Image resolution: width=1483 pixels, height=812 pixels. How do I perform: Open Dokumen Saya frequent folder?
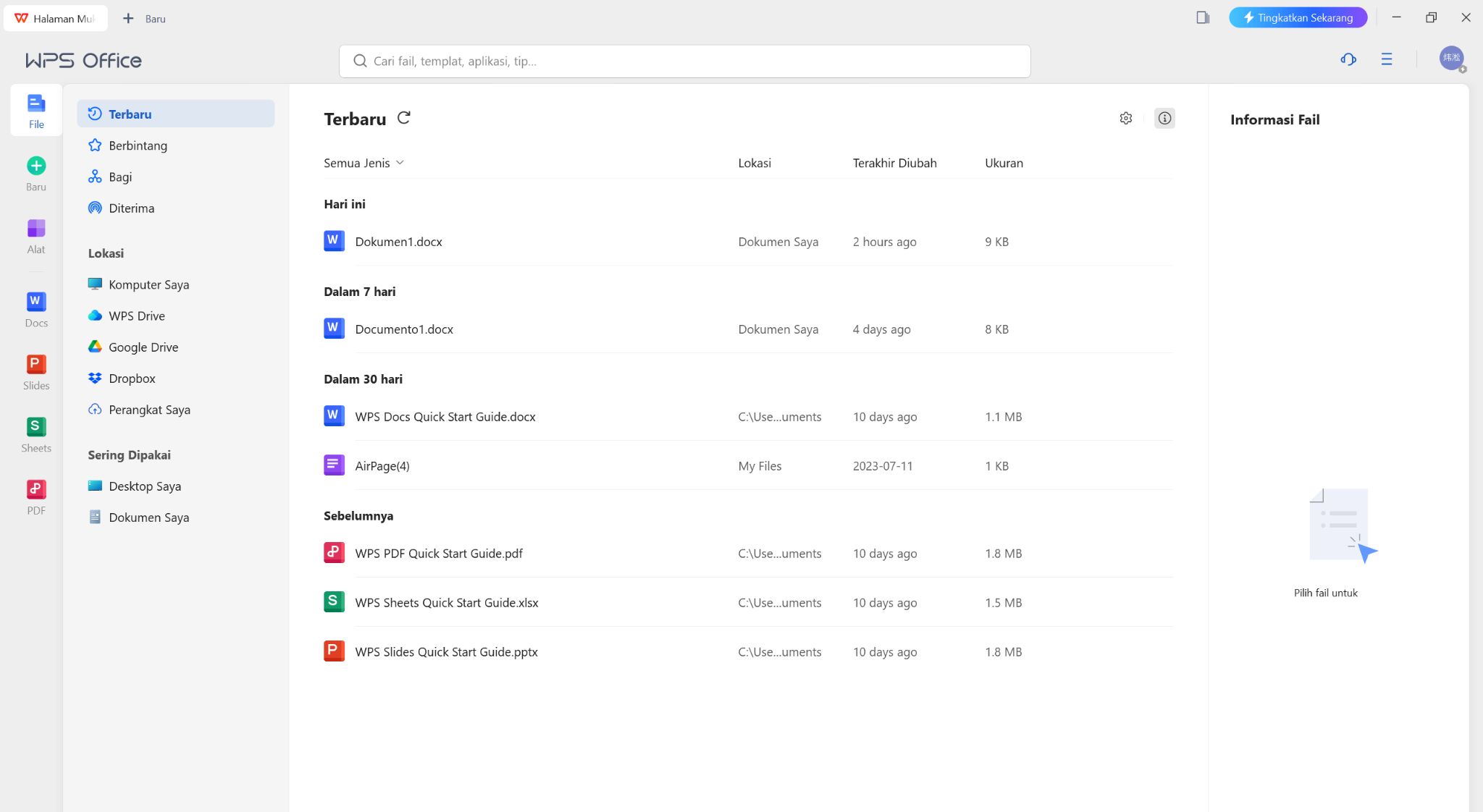[176, 517]
